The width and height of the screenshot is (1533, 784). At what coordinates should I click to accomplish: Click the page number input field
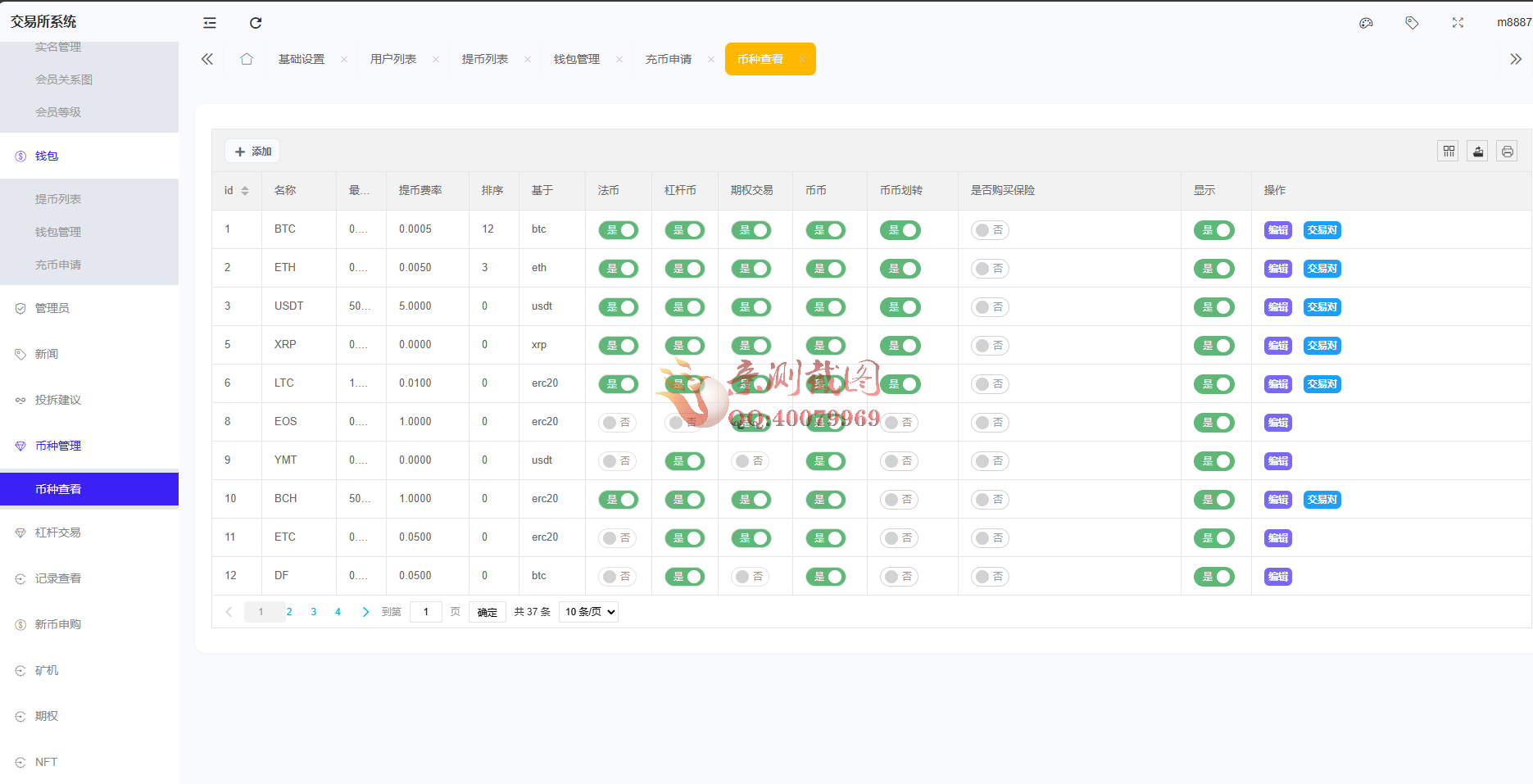pyautogui.click(x=426, y=612)
